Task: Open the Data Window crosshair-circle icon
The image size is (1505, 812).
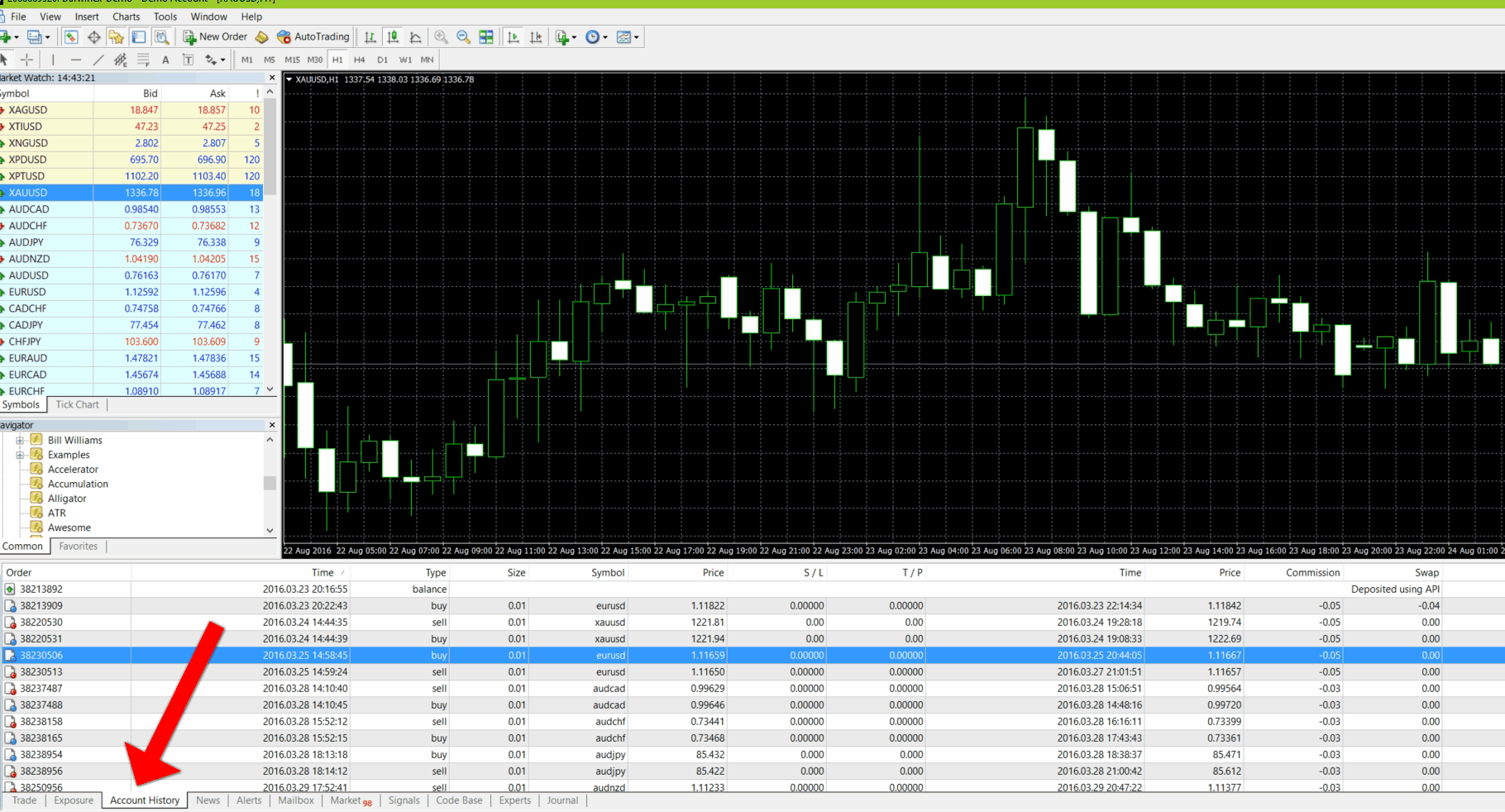Action: pos(93,37)
